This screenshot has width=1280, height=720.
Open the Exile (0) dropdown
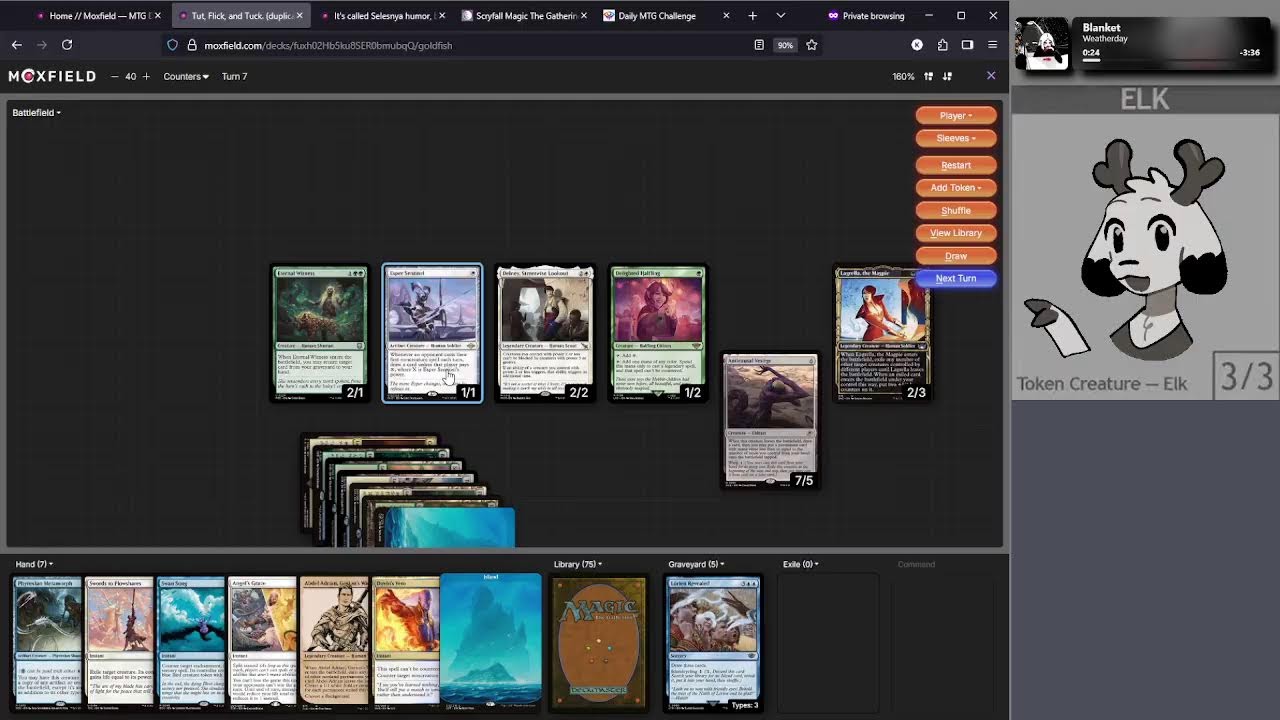(x=800, y=564)
